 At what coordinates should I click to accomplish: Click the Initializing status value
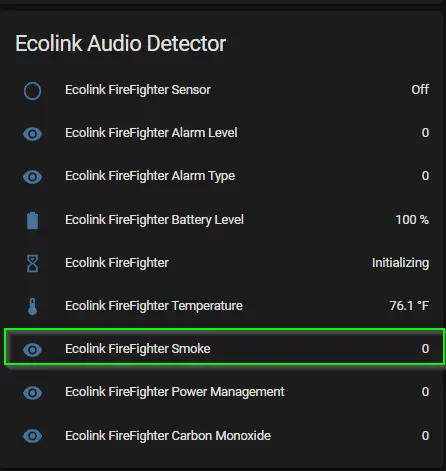(400, 263)
